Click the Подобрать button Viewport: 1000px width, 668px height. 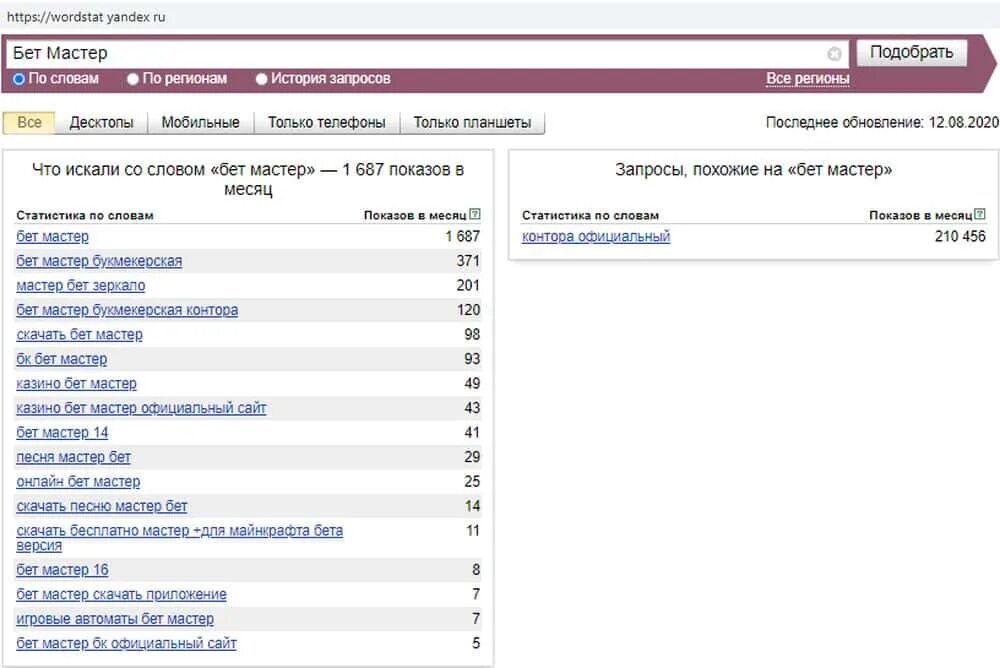click(x=911, y=52)
